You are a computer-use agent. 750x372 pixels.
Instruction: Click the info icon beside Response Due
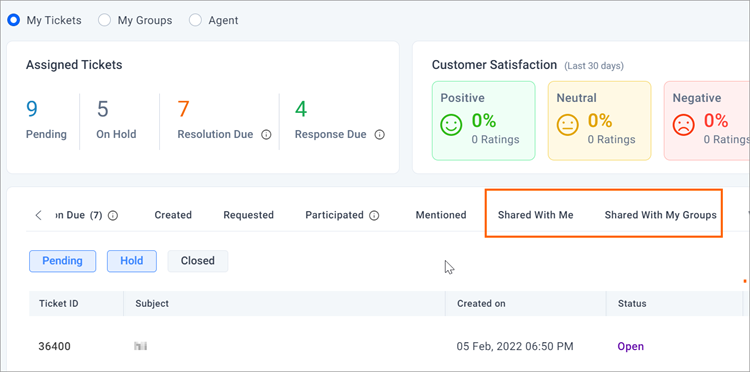pos(379,135)
